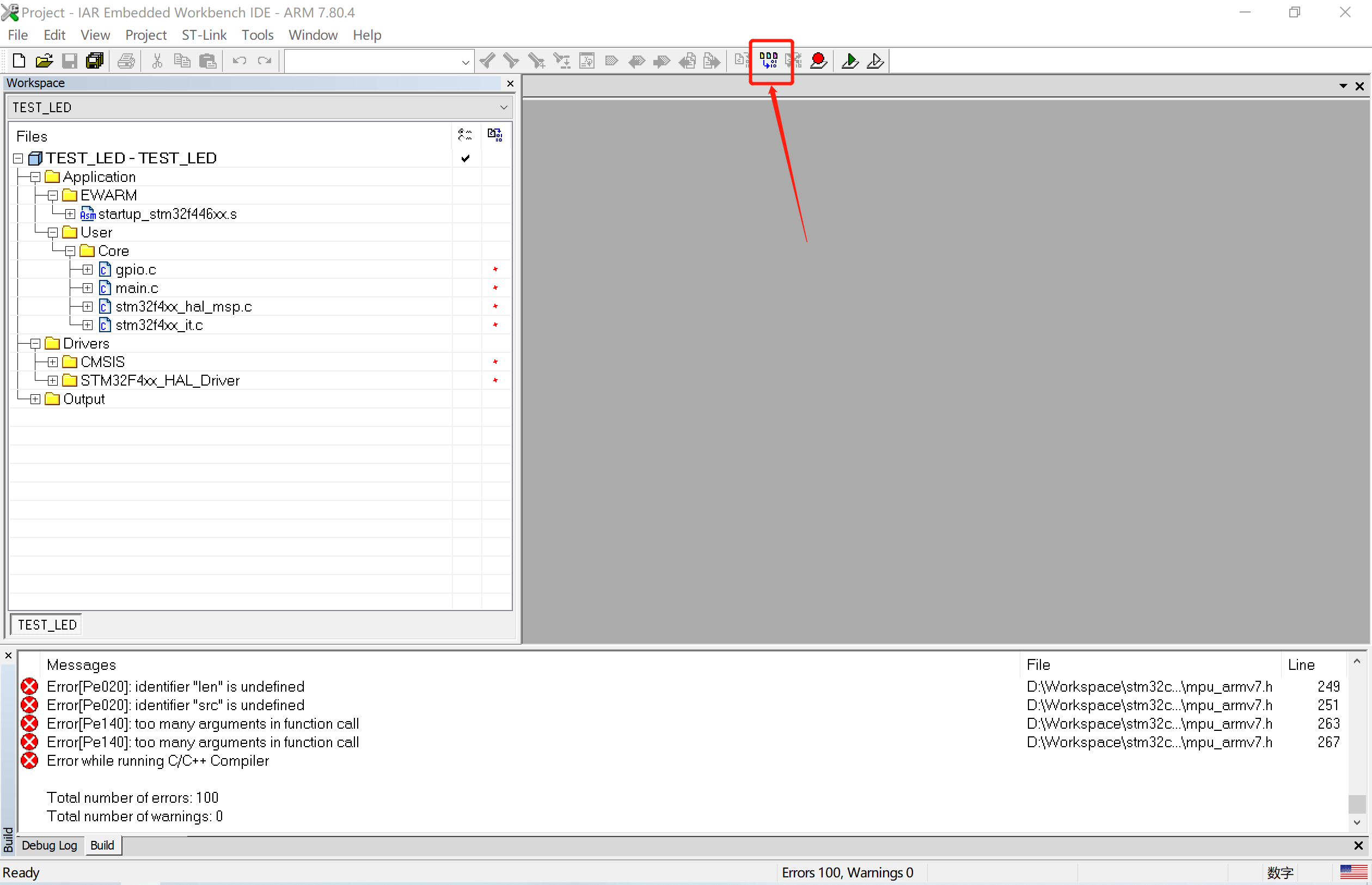Click Debug without Downloading icon
1372x885 pixels.
click(875, 60)
